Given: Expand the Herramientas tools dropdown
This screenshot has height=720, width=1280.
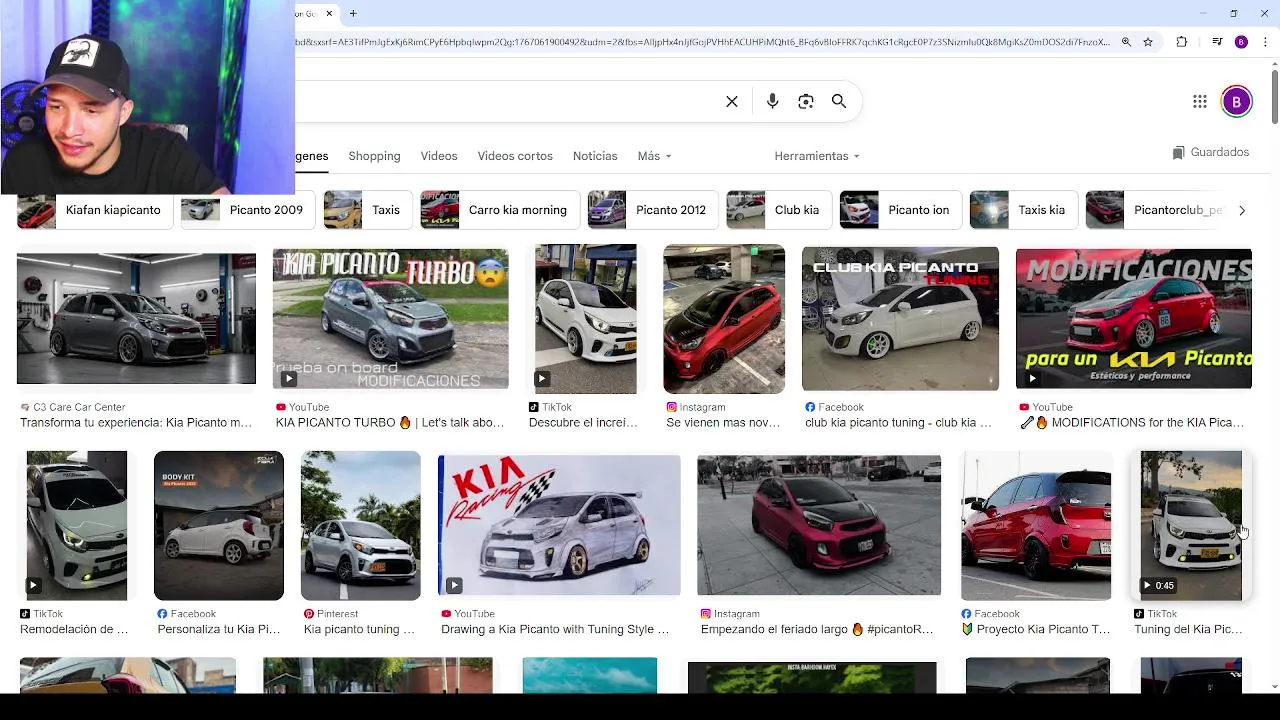Looking at the screenshot, I should point(817,156).
